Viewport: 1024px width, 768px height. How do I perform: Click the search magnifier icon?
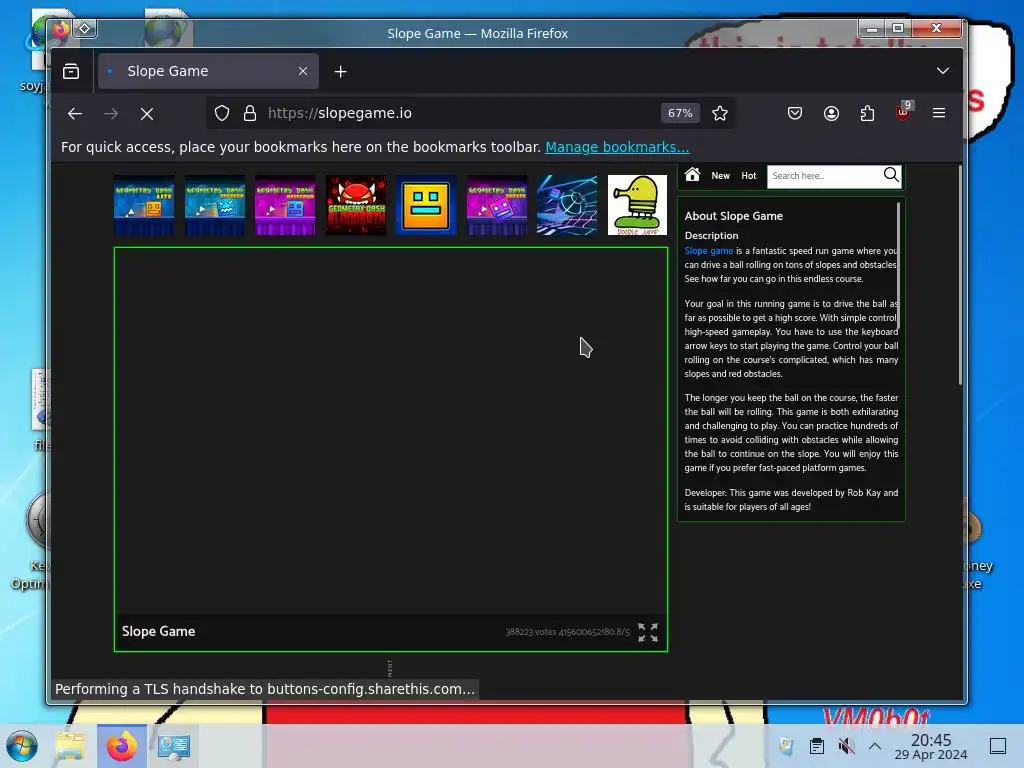coord(891,175)
